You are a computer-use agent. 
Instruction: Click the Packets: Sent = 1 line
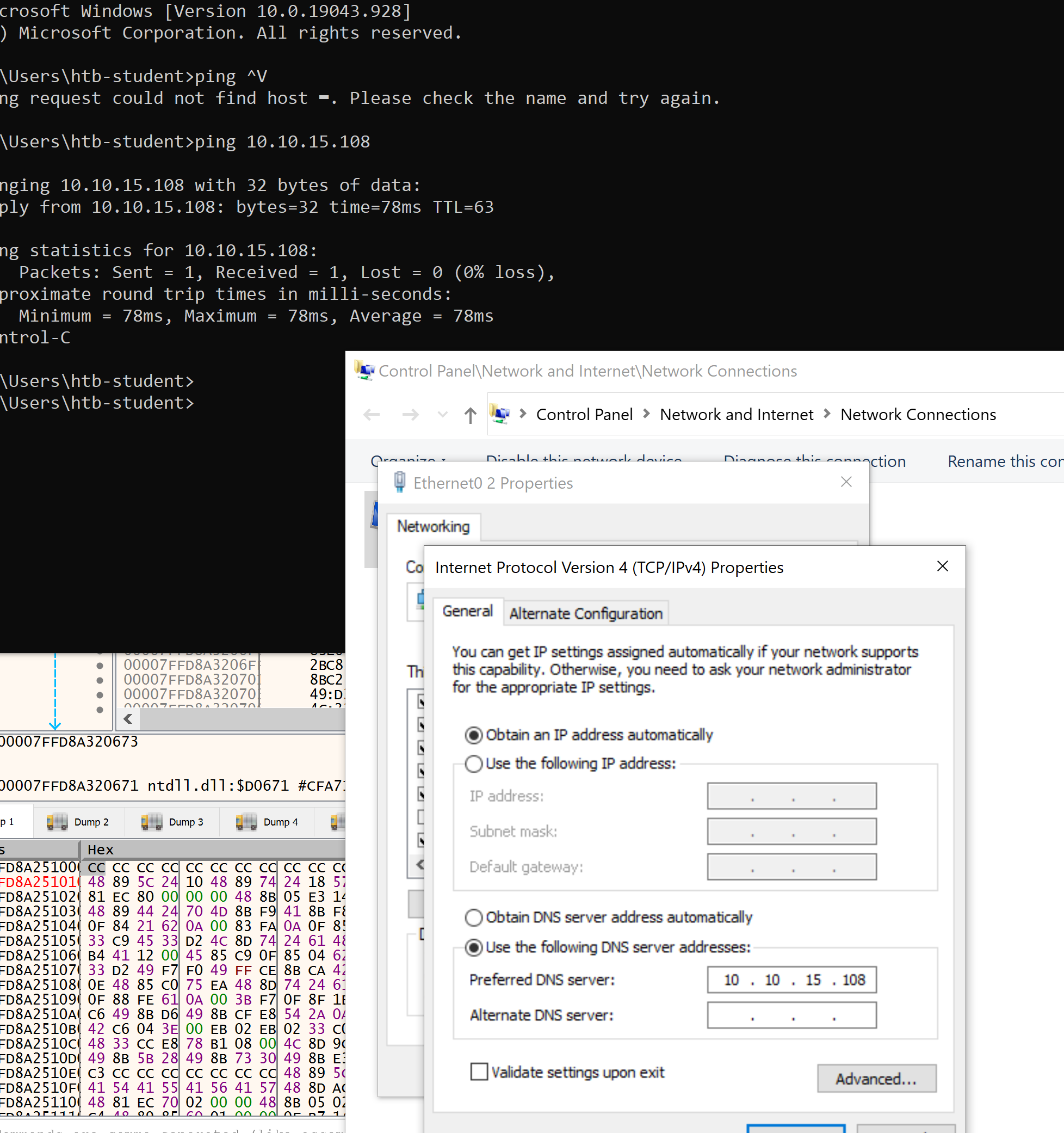pyautogui.click(x=287, y=273)
